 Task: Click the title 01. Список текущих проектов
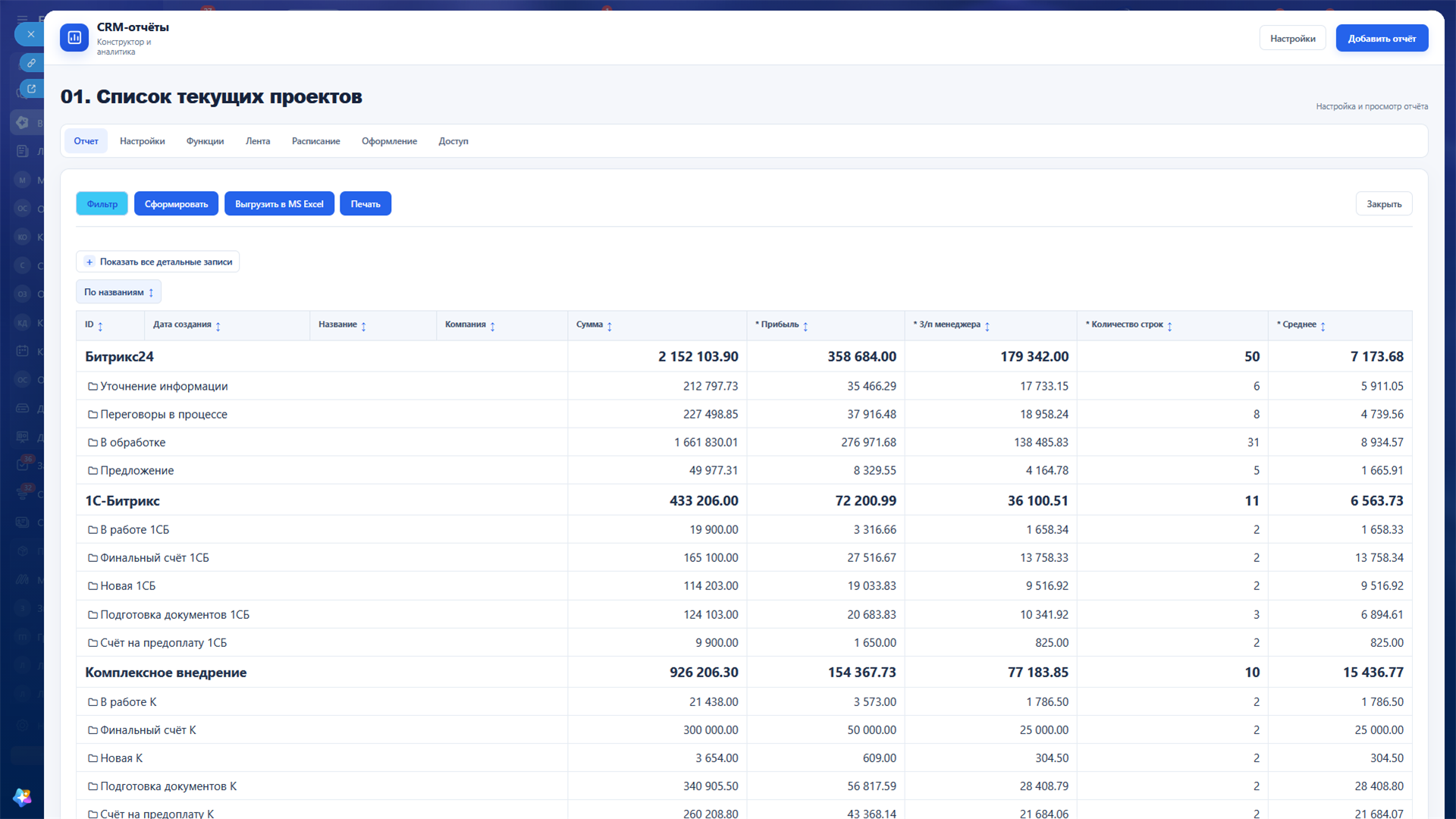tap(212, 97)
